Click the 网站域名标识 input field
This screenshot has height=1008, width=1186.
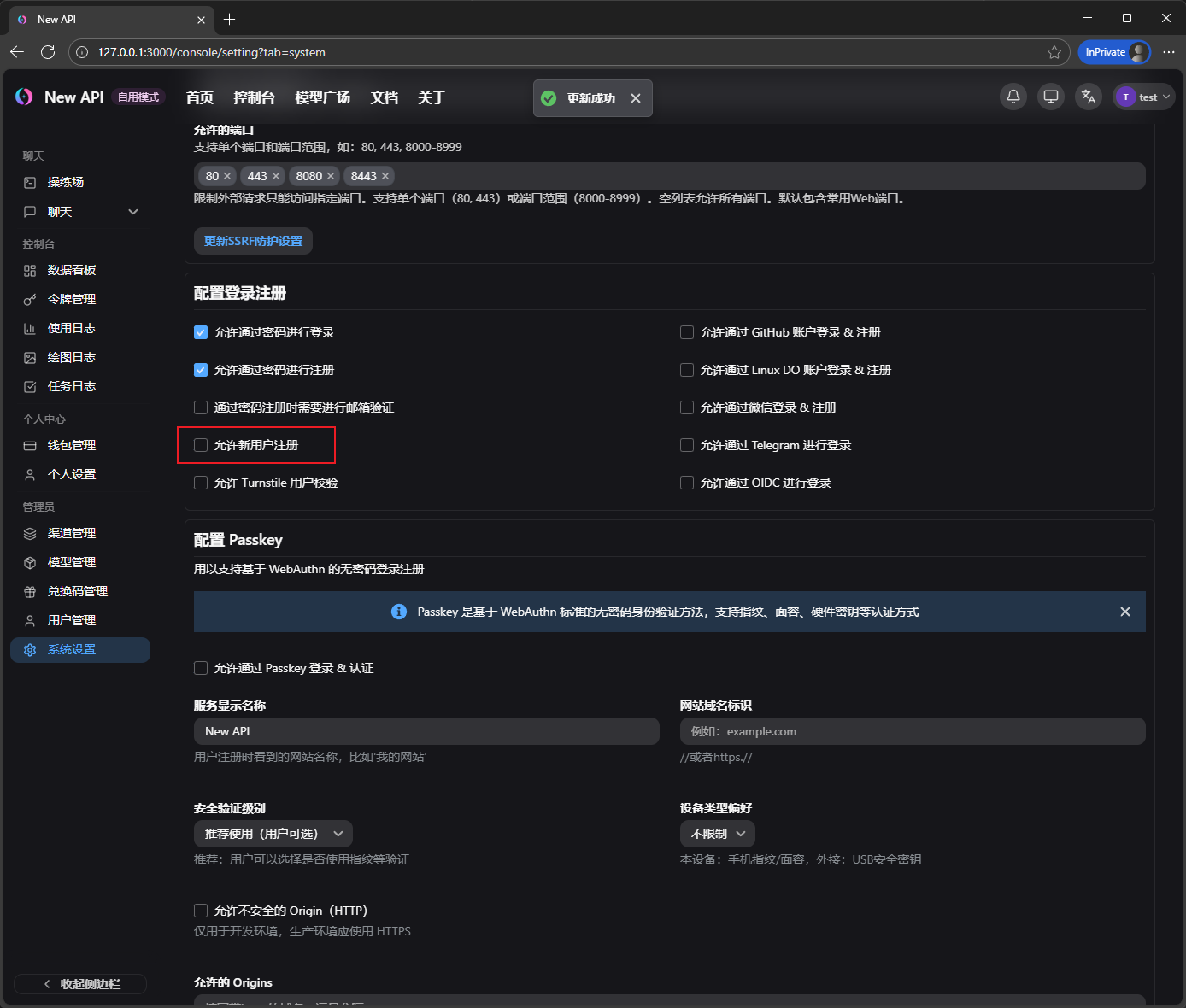pos(912,731)
